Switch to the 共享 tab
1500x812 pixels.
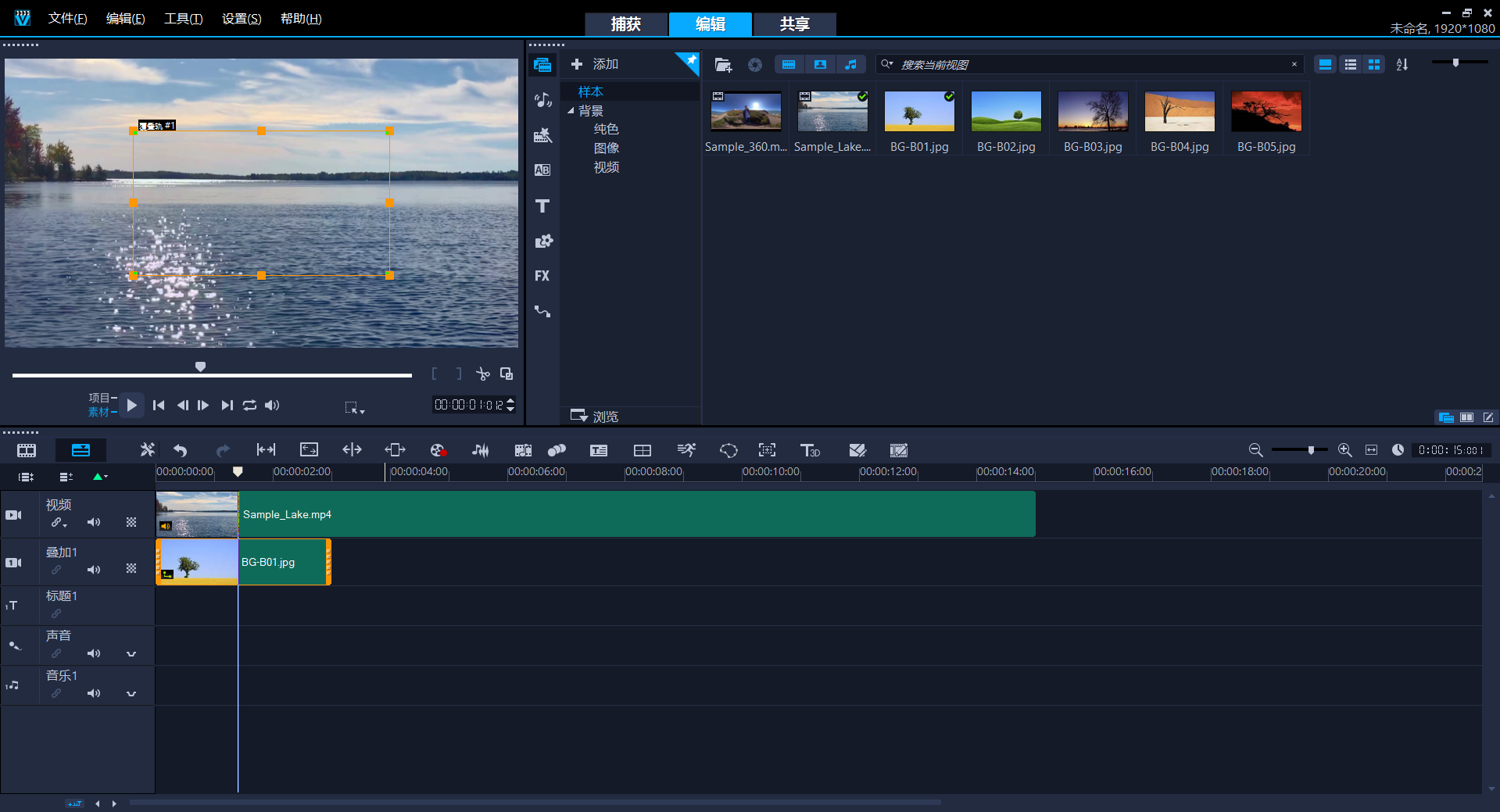click(x=794, y=24)
